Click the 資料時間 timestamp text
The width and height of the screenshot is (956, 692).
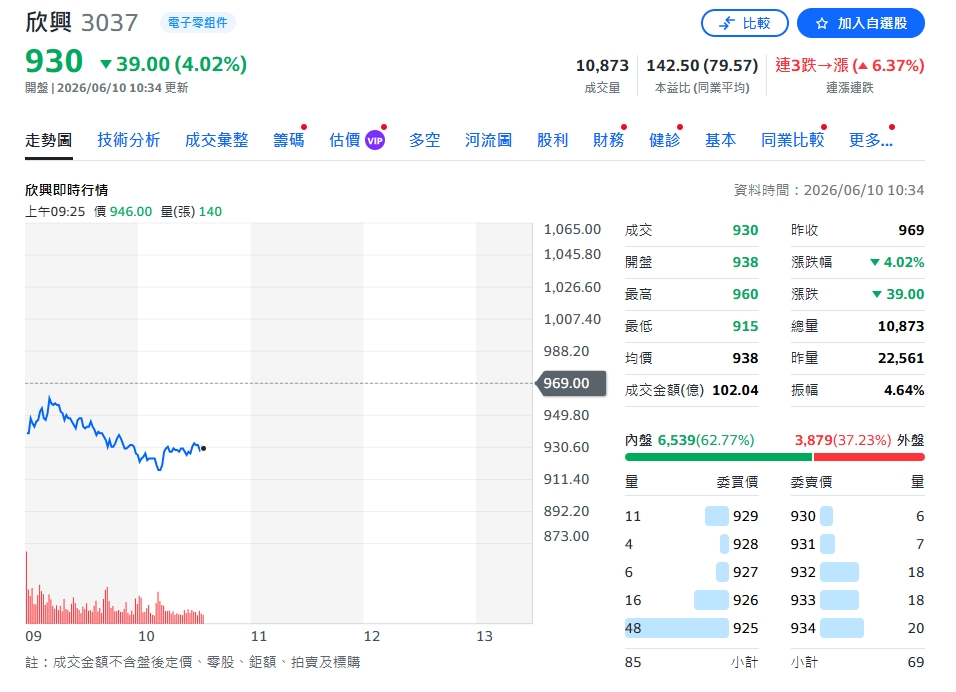tap(829, 190)
